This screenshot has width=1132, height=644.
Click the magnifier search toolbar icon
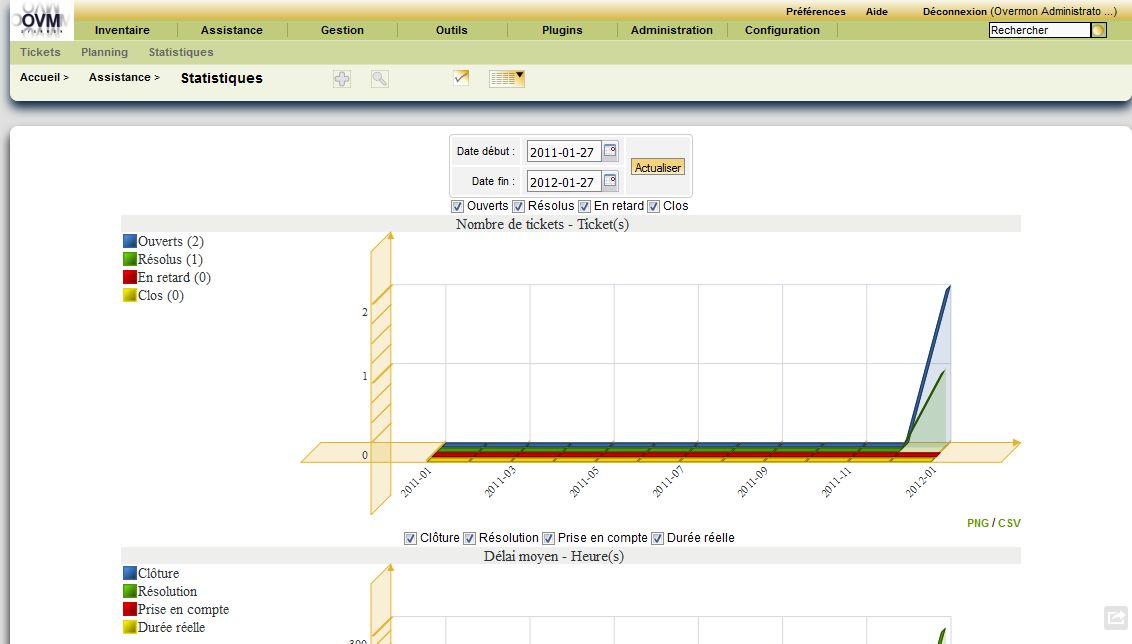point(380,79)
